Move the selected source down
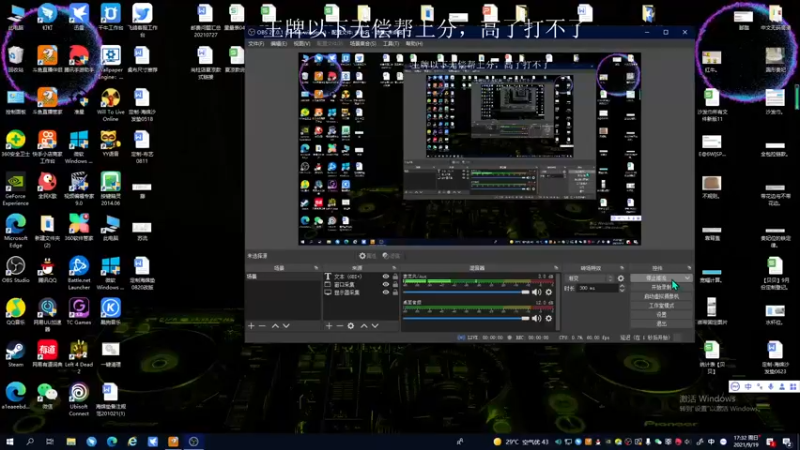 [375, 326]
